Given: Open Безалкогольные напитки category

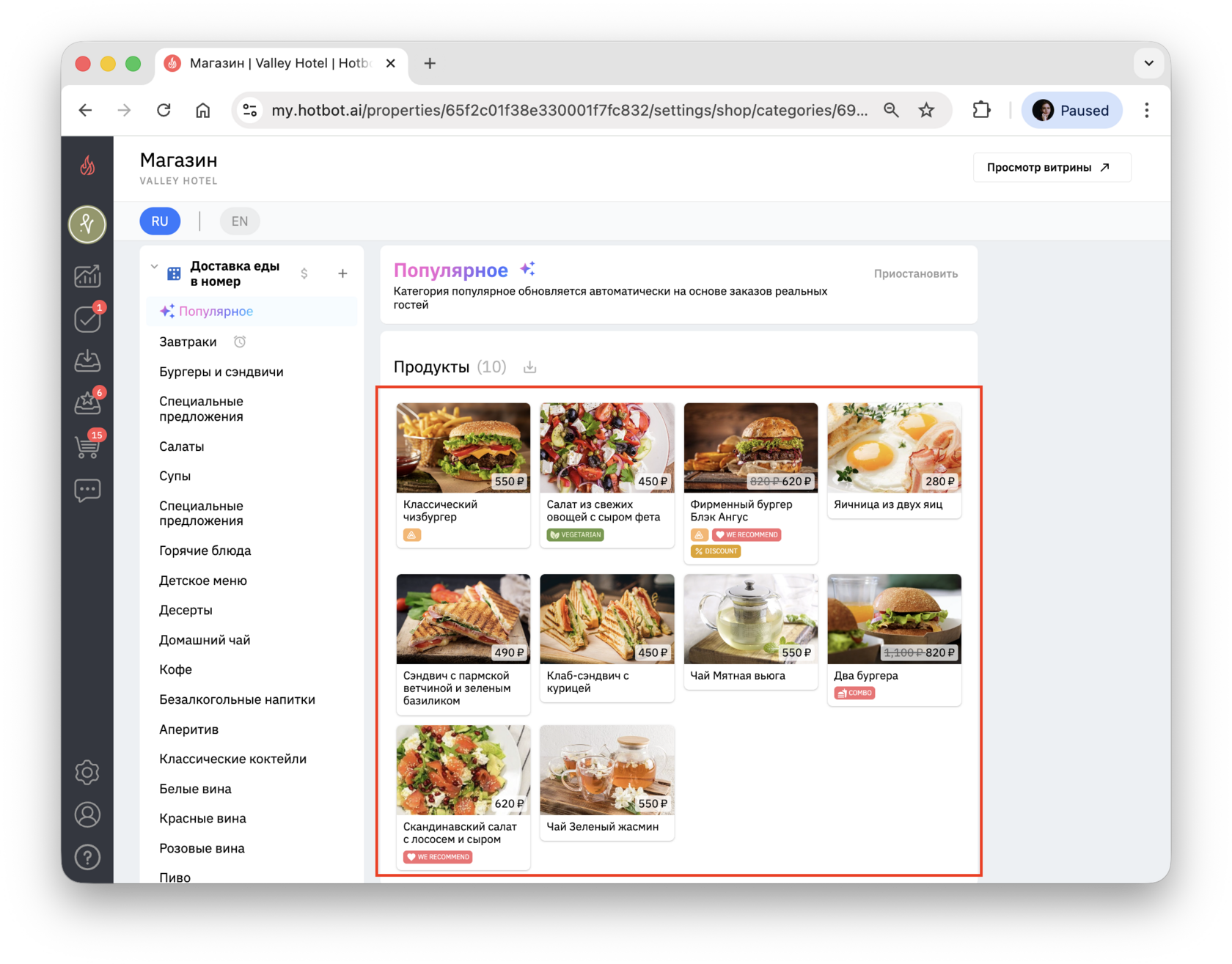Looking at the screenshot, I should coord(238,700).
